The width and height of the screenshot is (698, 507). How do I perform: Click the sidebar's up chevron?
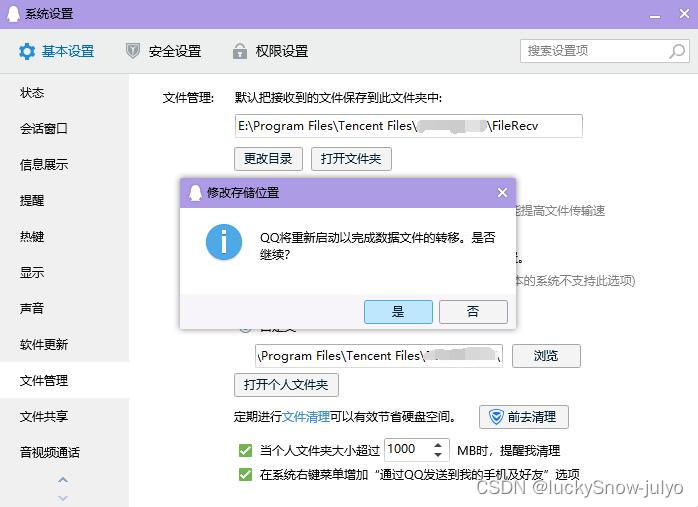click(x=63, y=480)
